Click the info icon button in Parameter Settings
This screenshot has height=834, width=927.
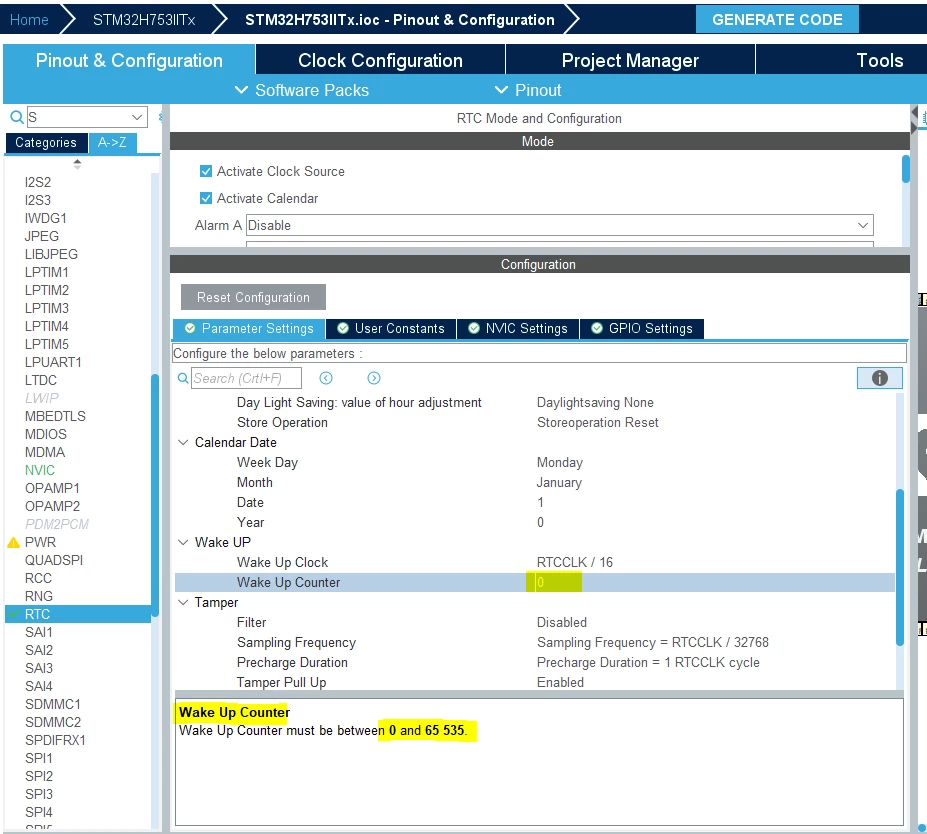click(879, 378)
